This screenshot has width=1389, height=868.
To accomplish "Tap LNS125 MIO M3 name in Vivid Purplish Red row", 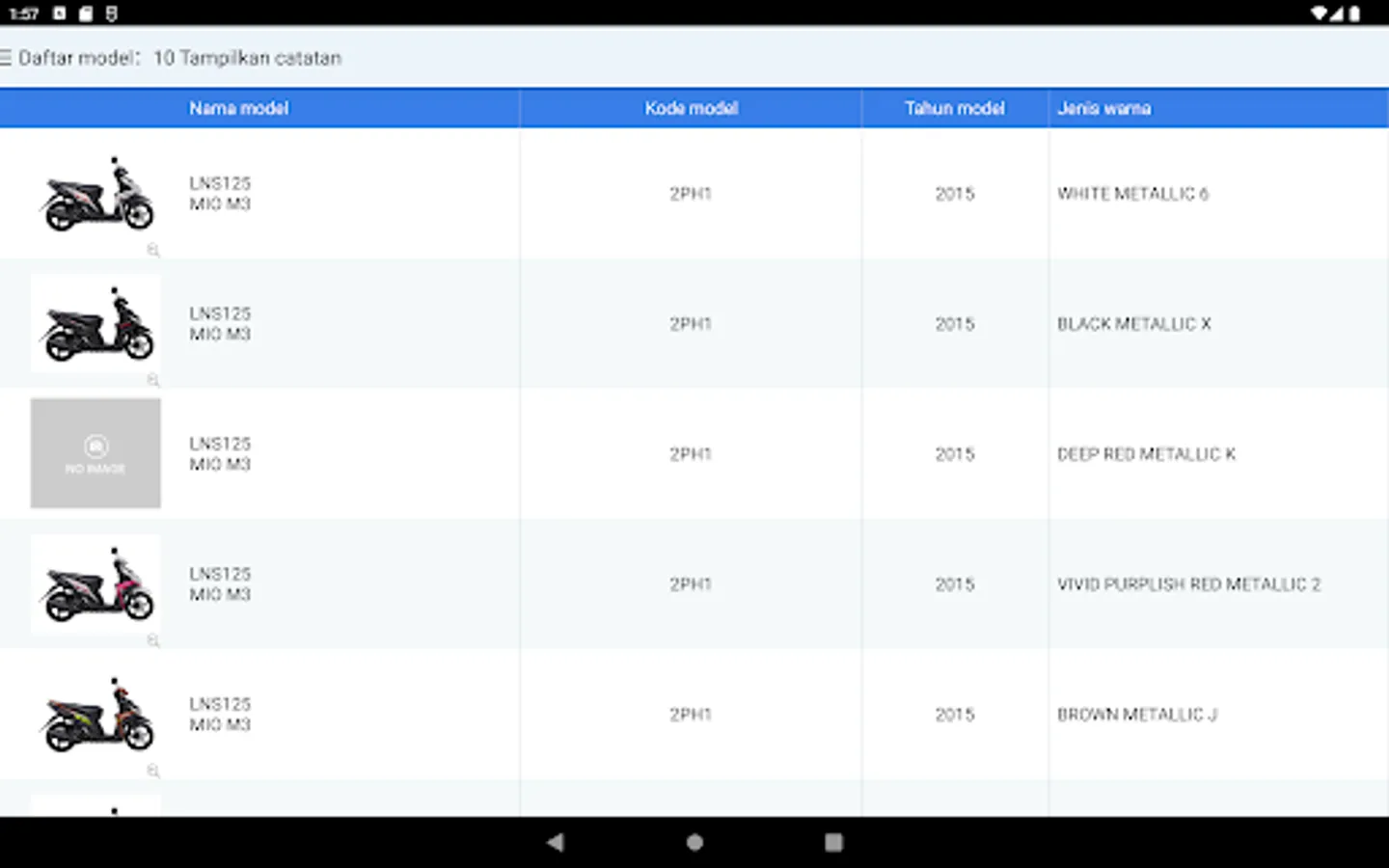I will [220, 583].
